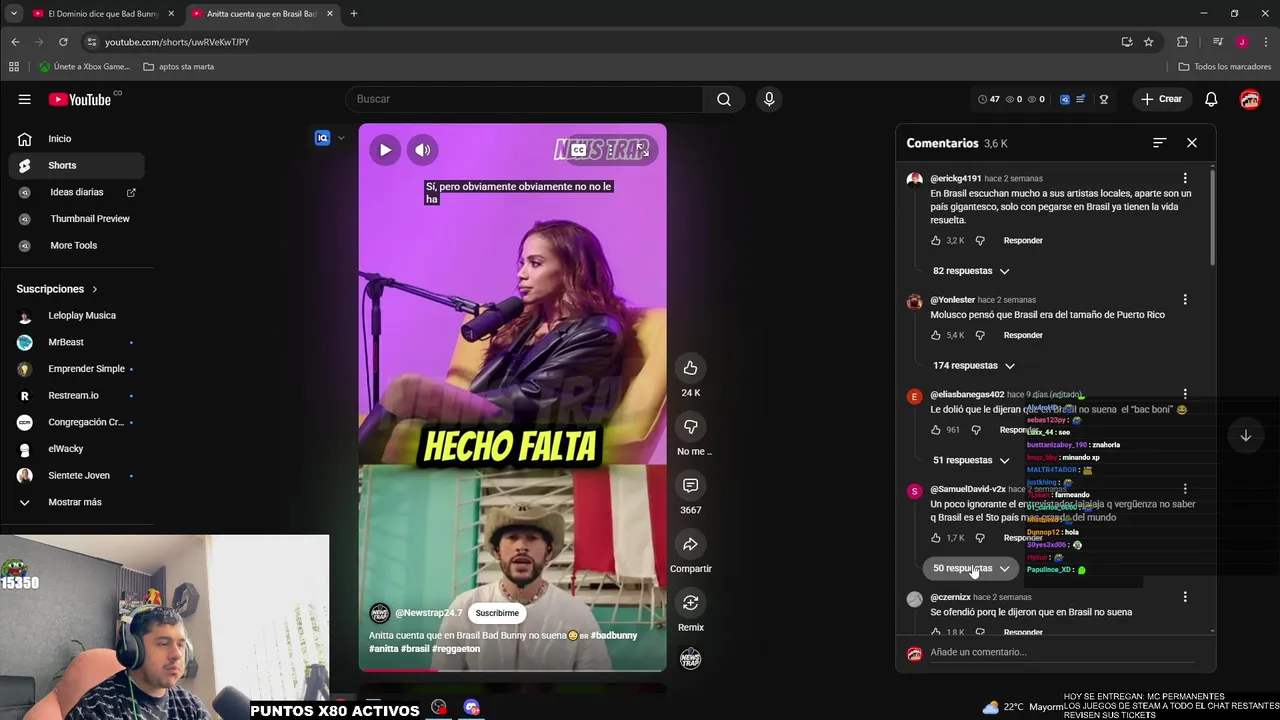Screen dimensions: 1280x720
Task: Dislike the Short
Action: pyautogui.click(x=690, y=427)
